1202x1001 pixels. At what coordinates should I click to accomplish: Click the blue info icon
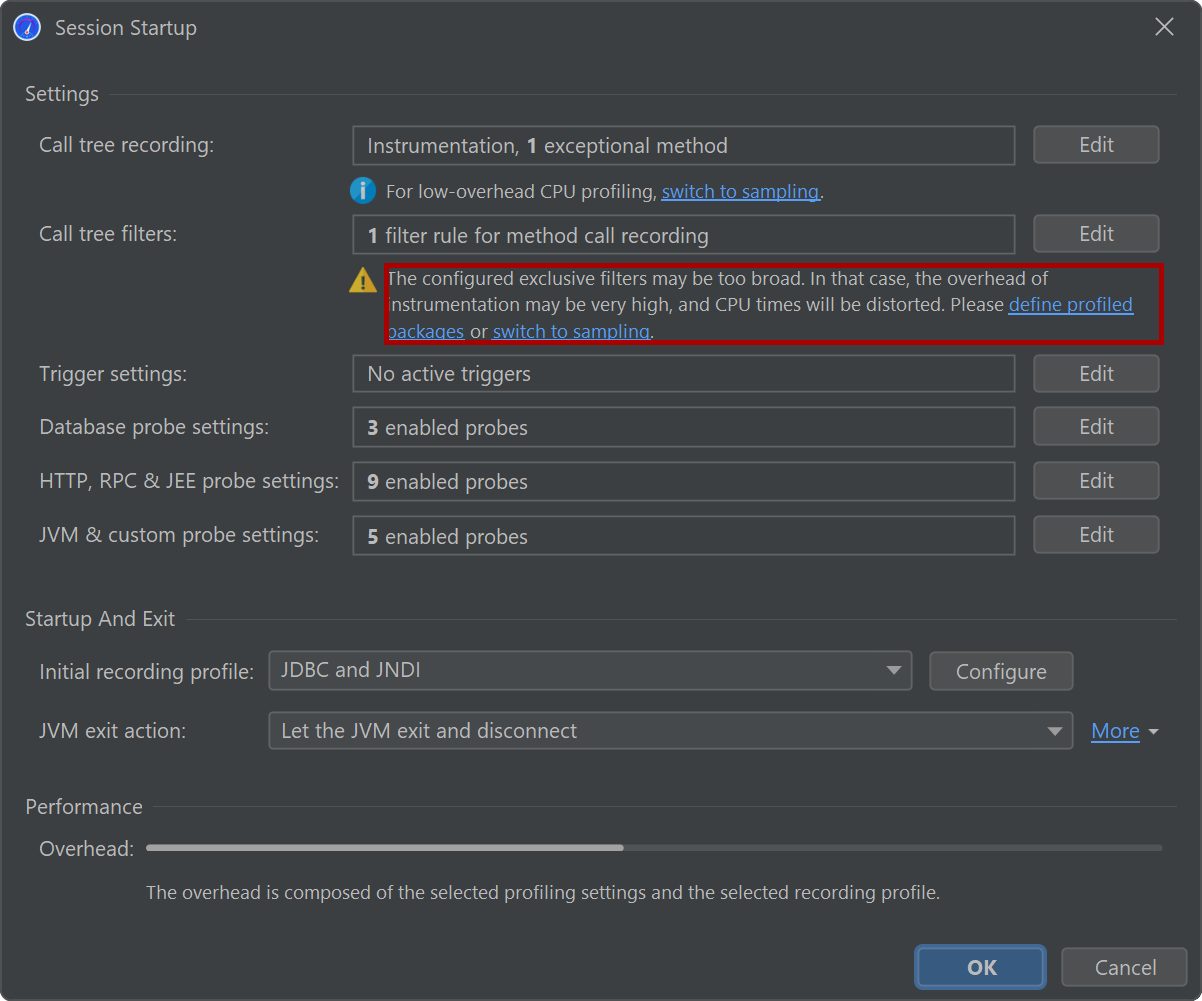[x=362, y=191]
